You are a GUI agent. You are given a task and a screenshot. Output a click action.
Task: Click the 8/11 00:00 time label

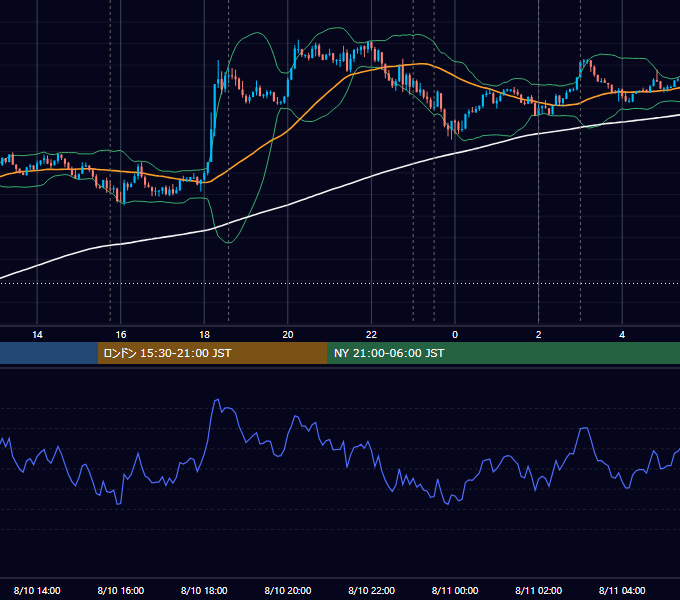[455, 590]
